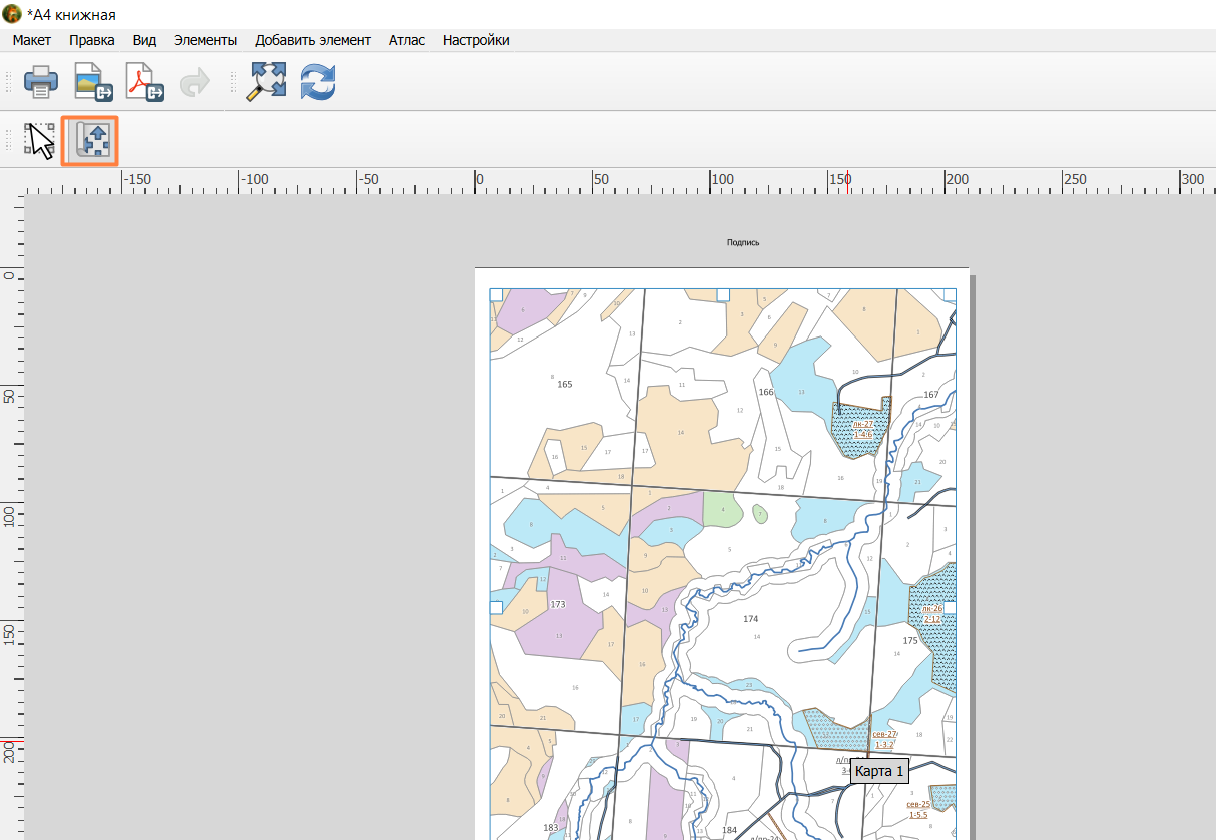Click quarter number 175 on the map

[x=910, y=640]
